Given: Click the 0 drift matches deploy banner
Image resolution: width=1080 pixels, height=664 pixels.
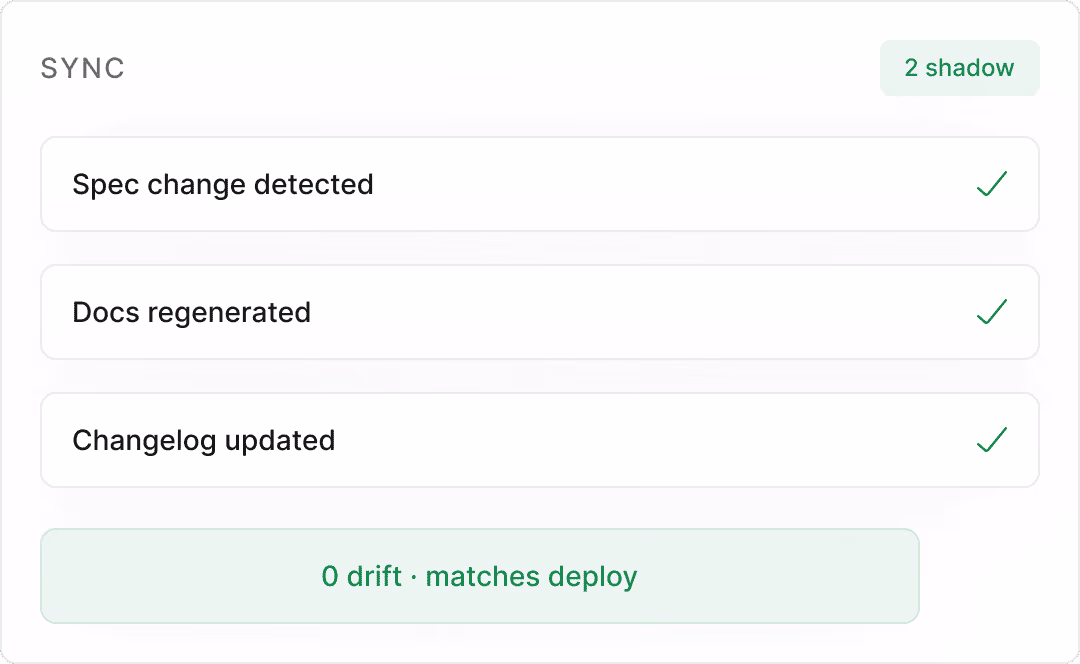Looking at the screenshot, I should [x=480, y=576].
